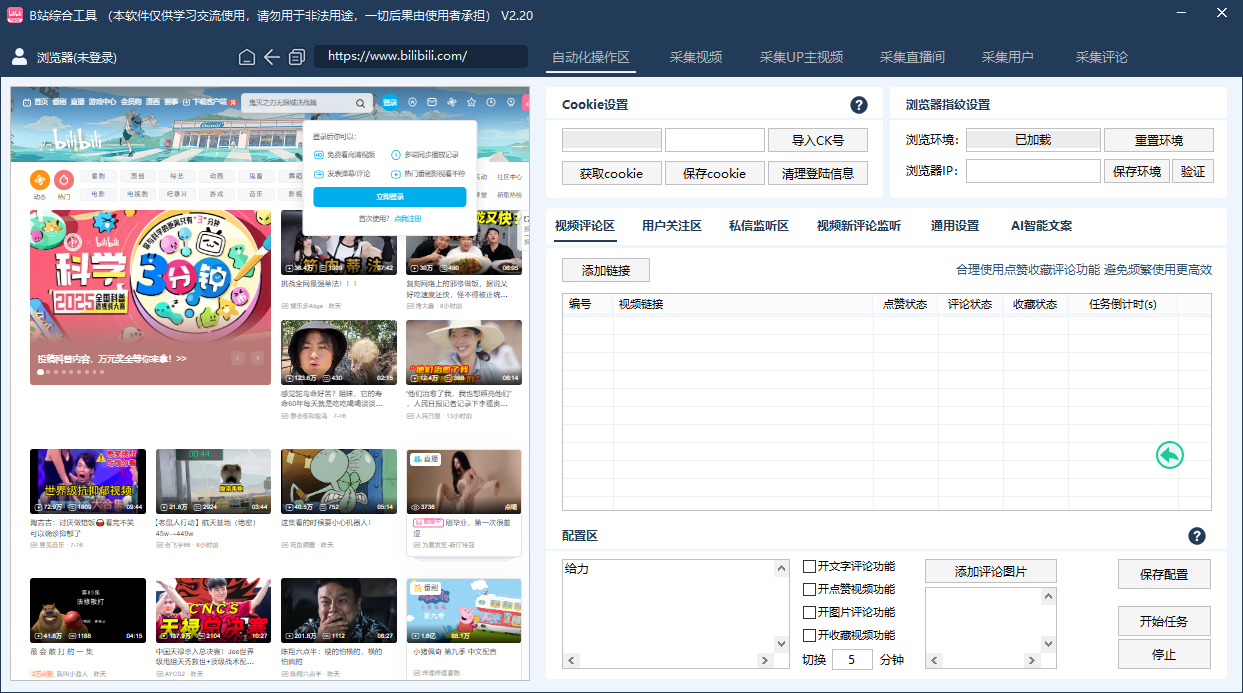1243x693 pixels.
Task: Click the bilibili favorites star icon
Action: 472,102
